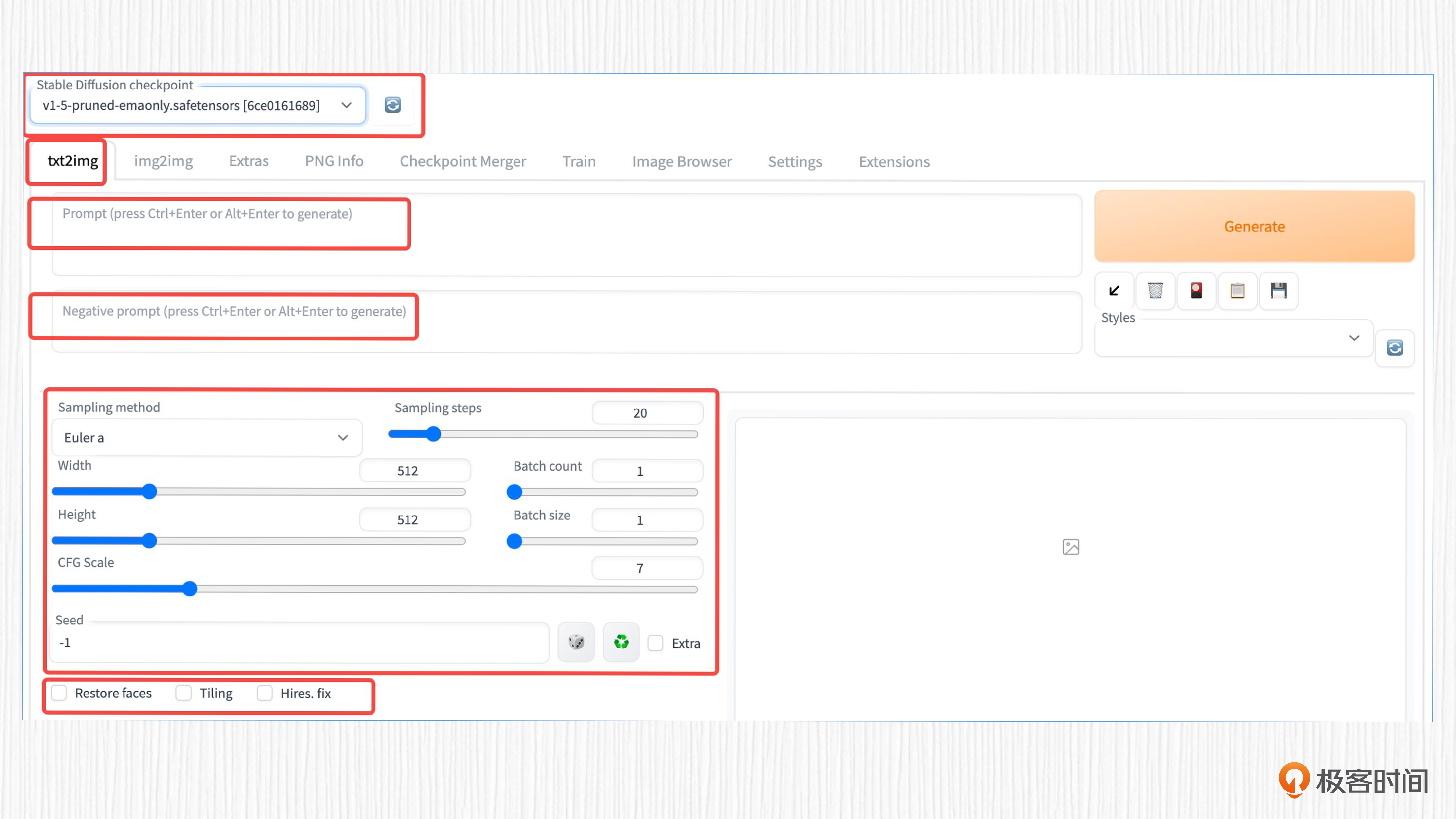Screen dimensions: 1456x819
Task: Enable the Hires. fix checkbox
Action: pos(265,693)
